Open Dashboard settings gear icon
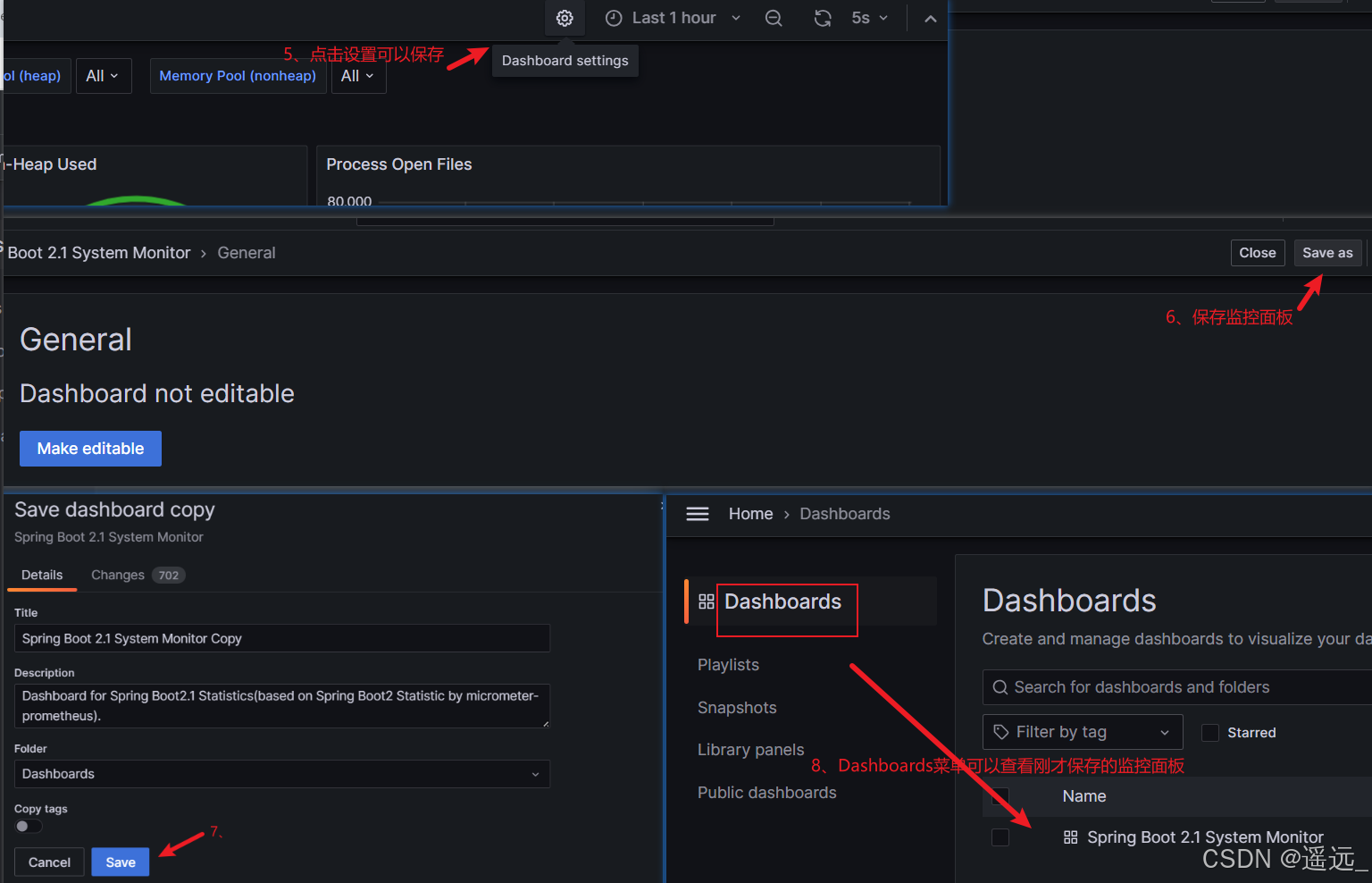The image size is (1372, 883). tap(565, 18)
